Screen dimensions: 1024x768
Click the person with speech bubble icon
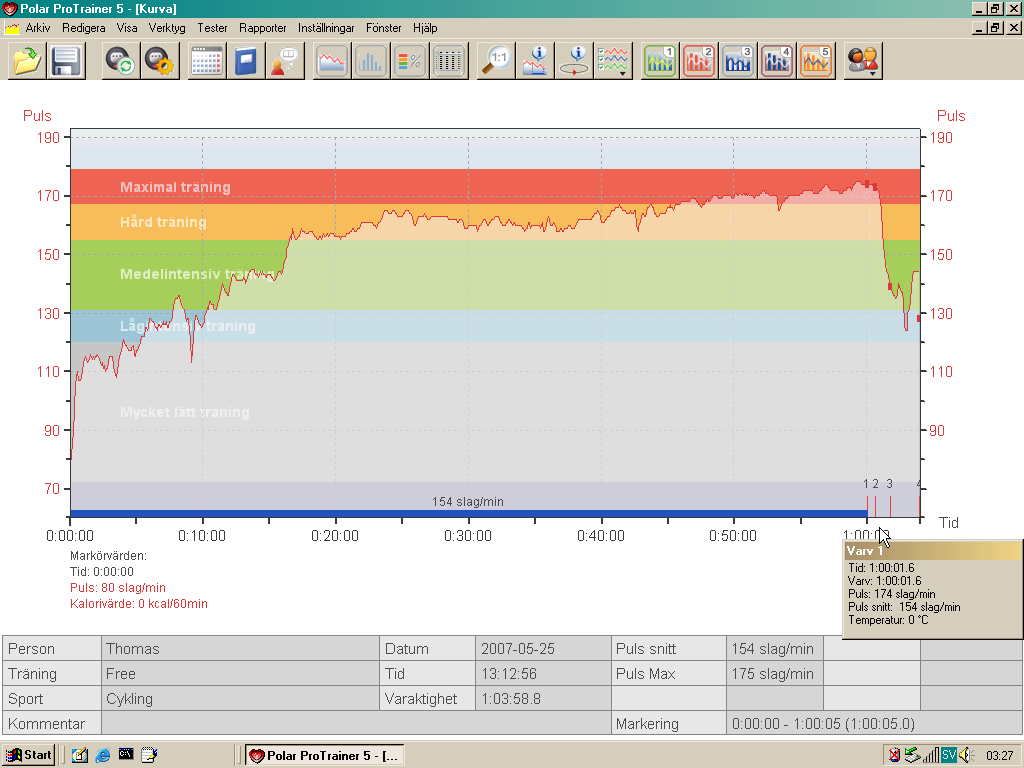tap(285, 61)
